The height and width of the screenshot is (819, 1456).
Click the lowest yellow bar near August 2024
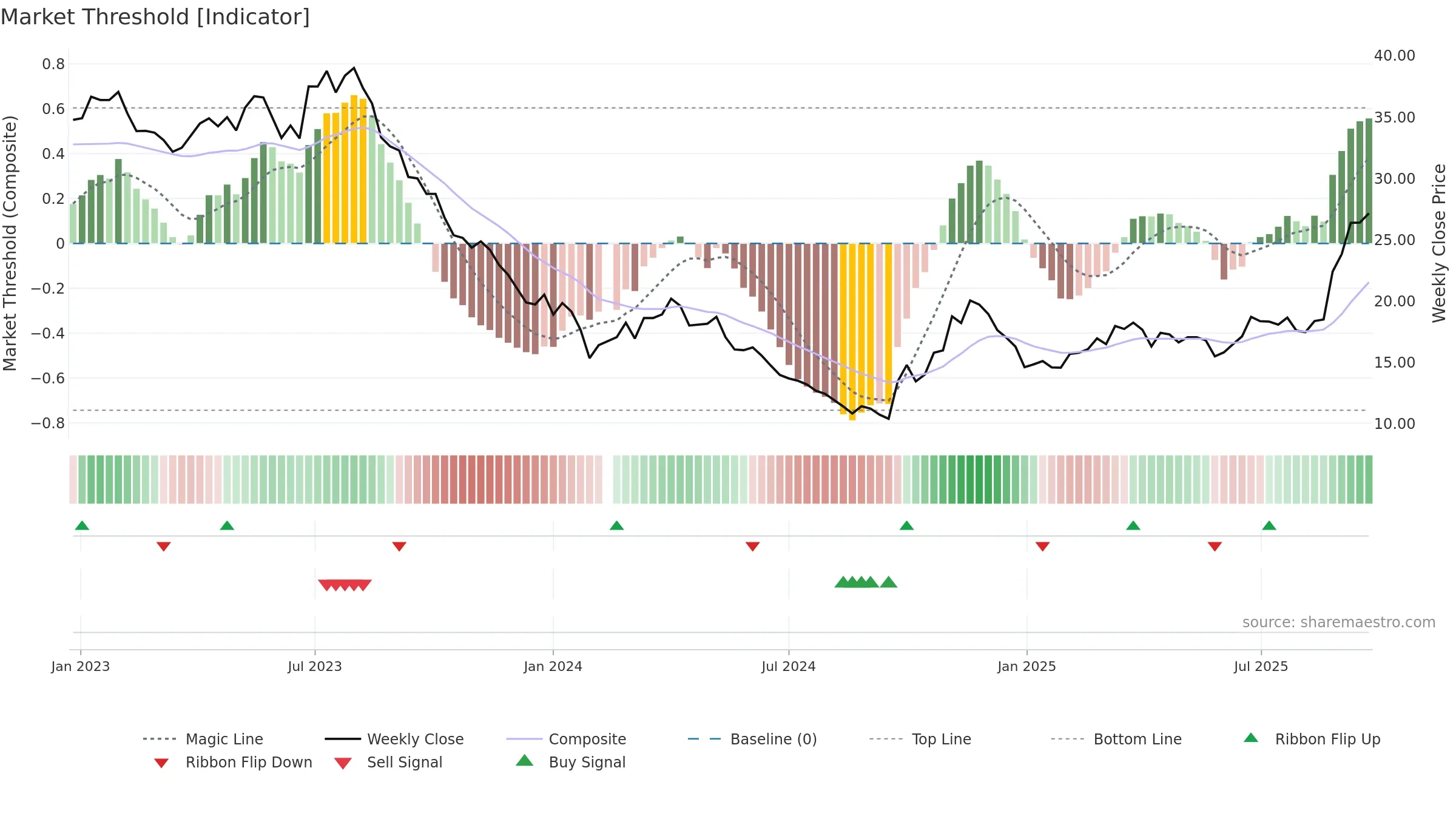tap(852, 332)
